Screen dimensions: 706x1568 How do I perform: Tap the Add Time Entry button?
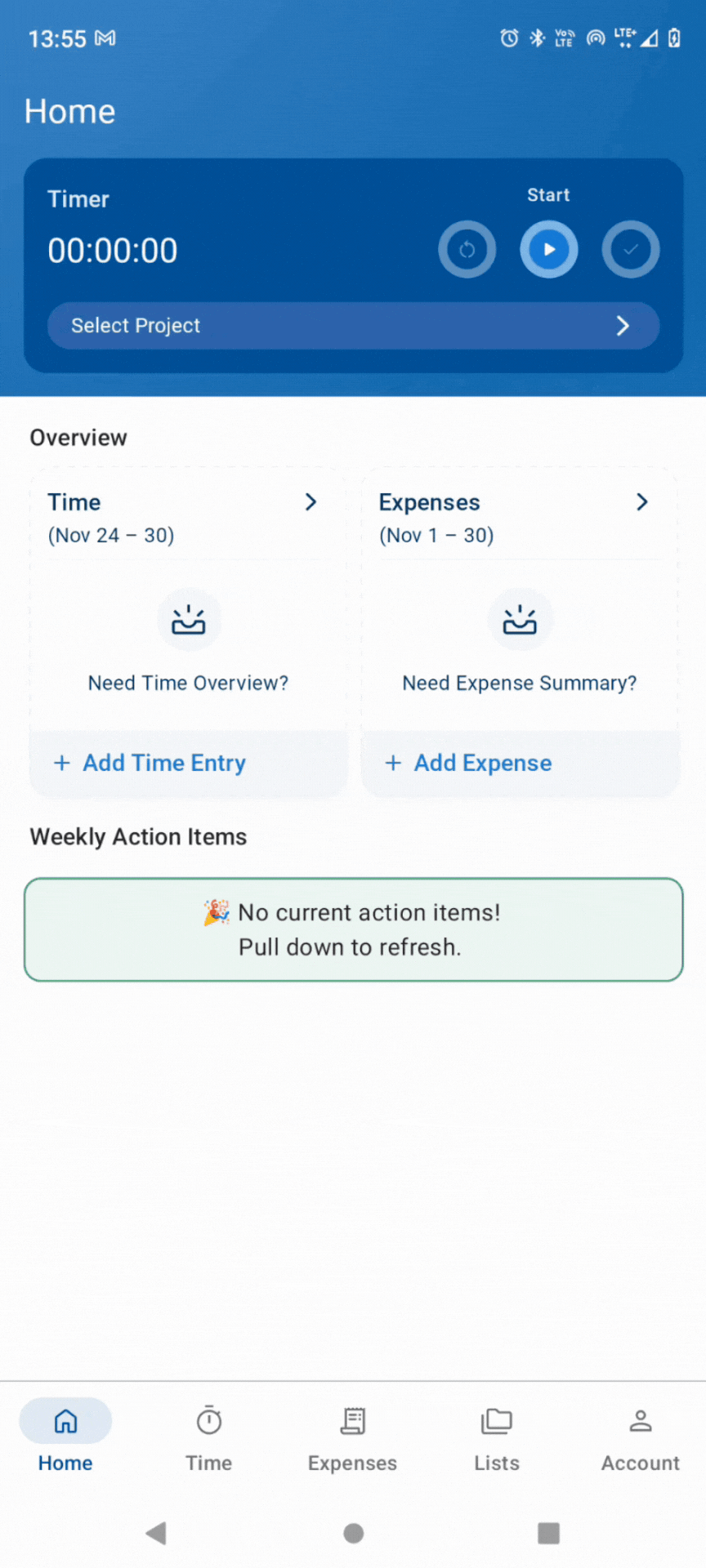tap(150, 763)
